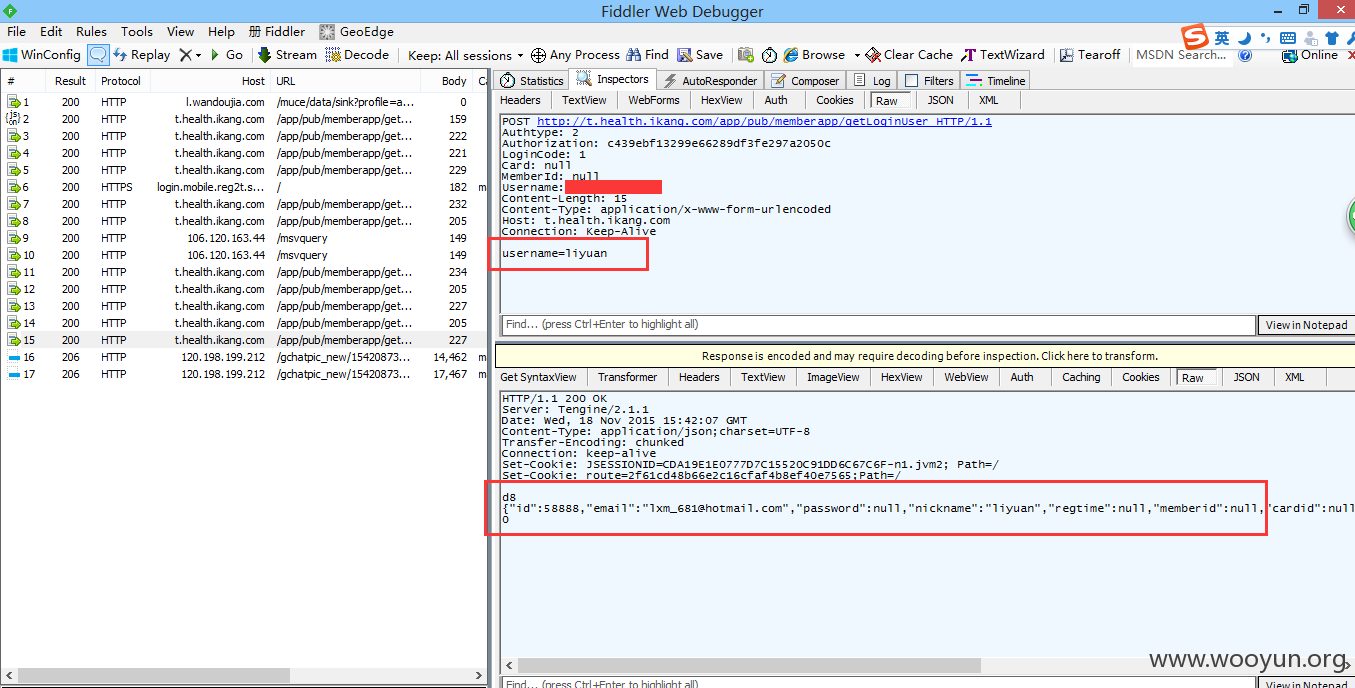Open the Keep: All sessions dropdown
The image size is (1355, 688).
coord(466,55)
